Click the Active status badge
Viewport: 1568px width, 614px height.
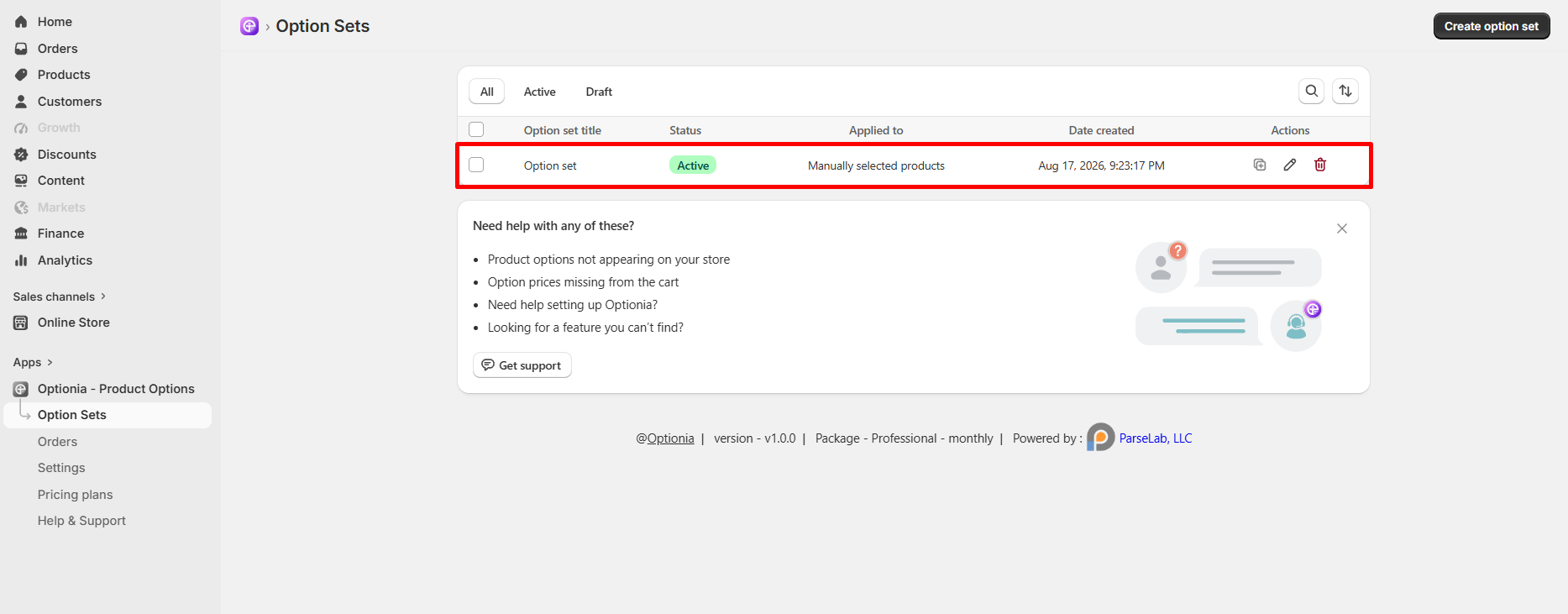[693, 165]
